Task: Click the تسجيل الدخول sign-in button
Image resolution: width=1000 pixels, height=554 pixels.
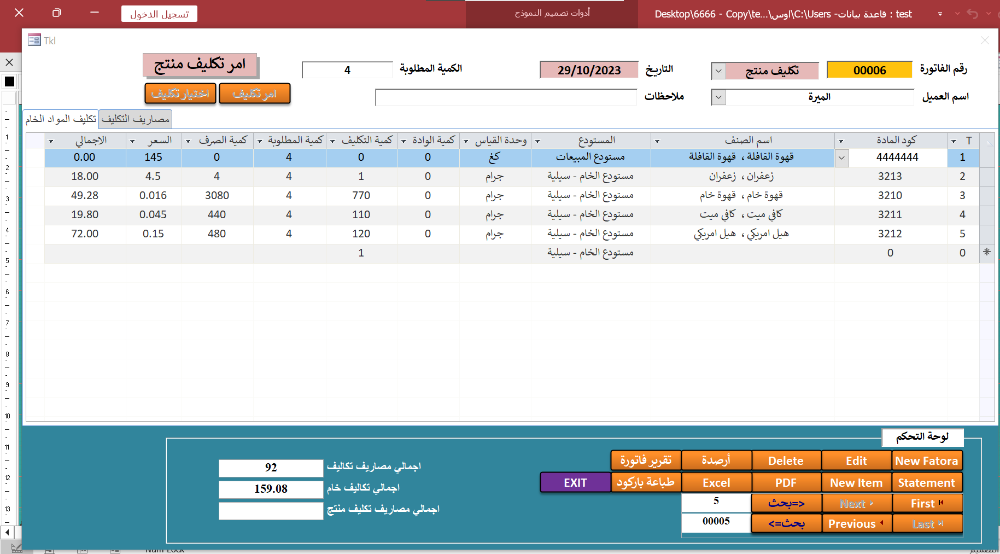Action: click(159, 14)
